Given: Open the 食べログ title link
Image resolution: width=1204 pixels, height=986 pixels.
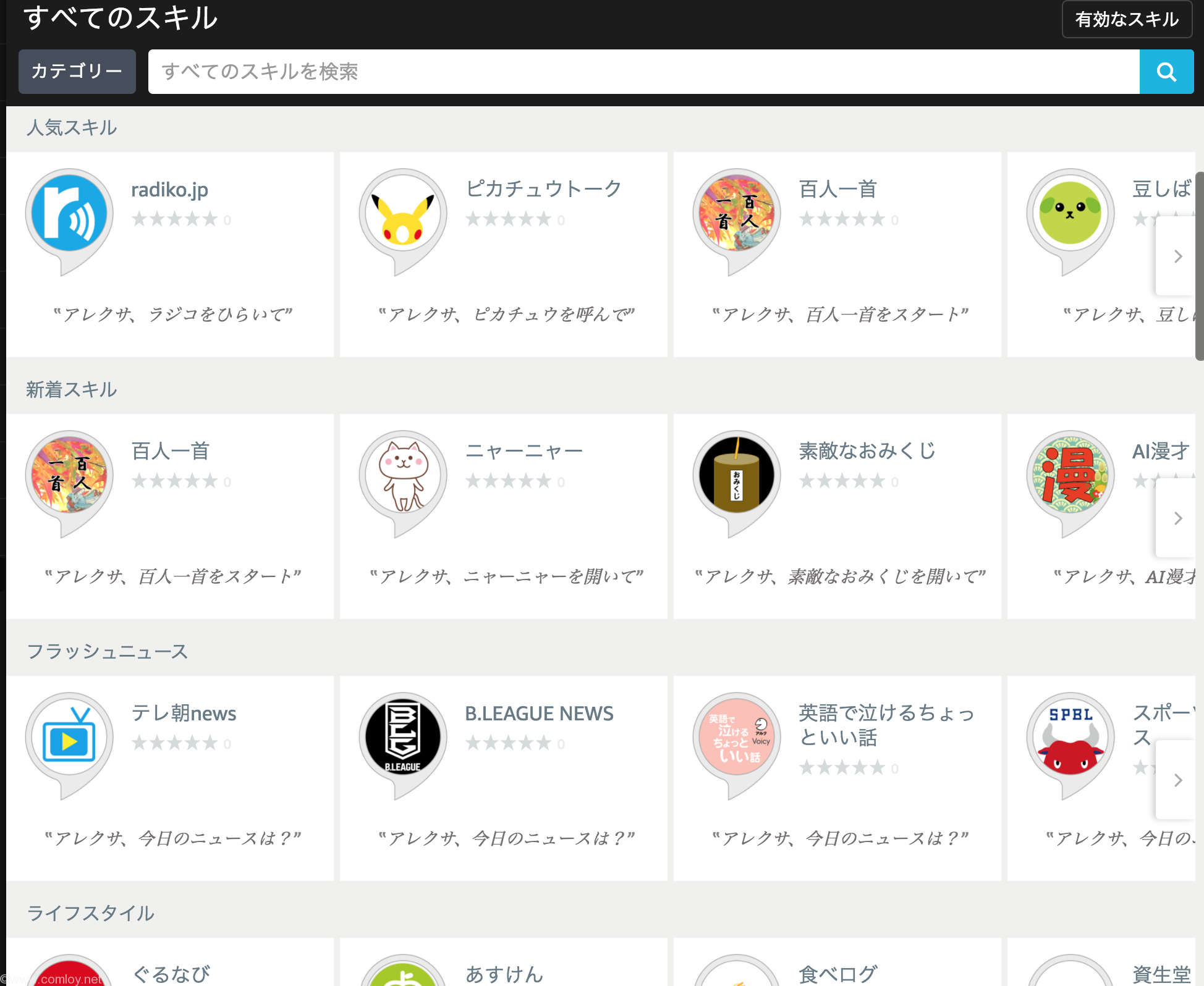Looking at the screenshot, I should coord(837,974).
